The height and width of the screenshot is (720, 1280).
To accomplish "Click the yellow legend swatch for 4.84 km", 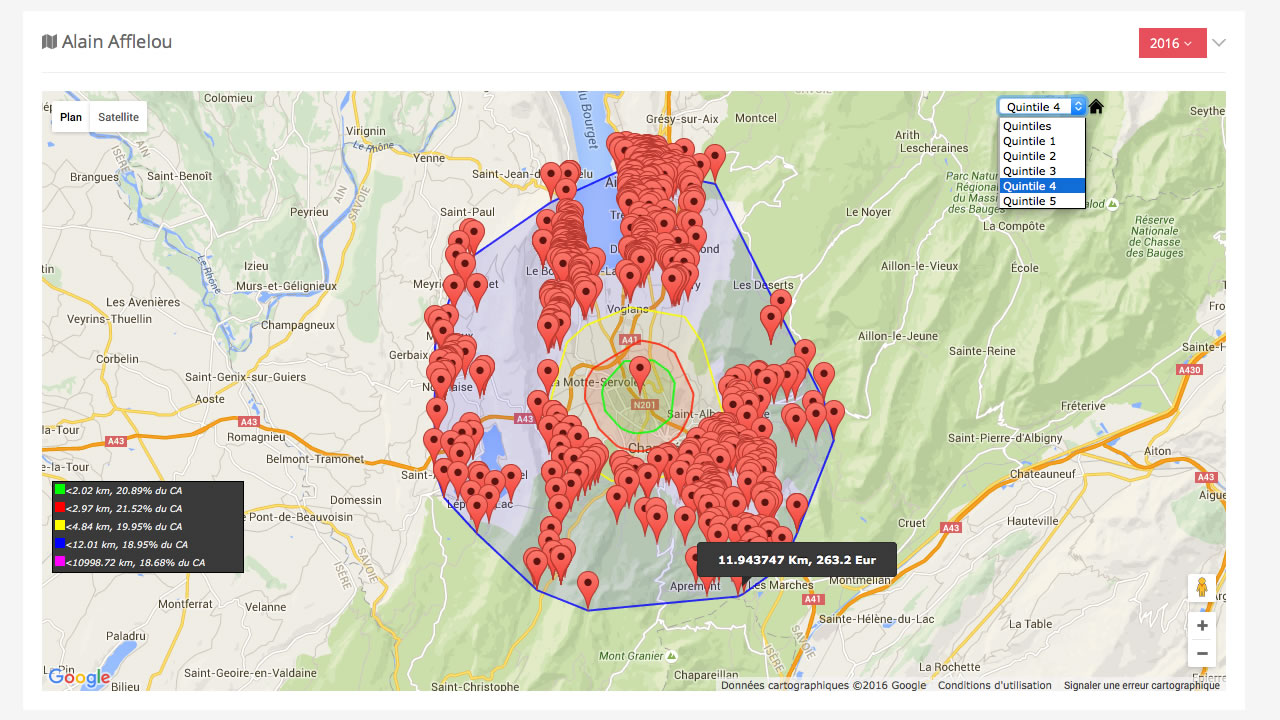I will 60,526.
